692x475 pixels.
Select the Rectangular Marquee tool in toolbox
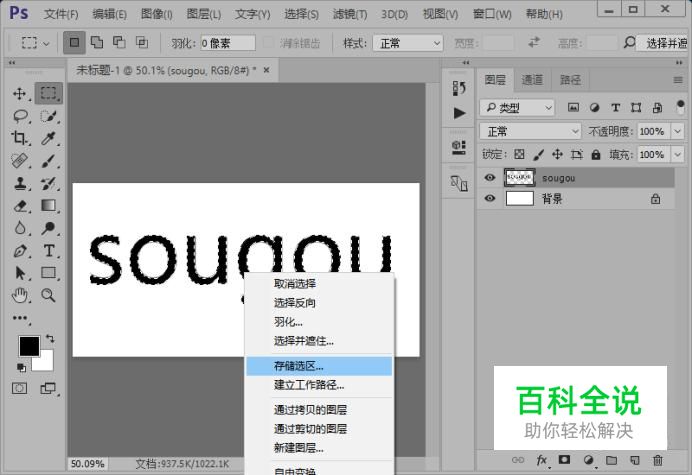[49, 93]
